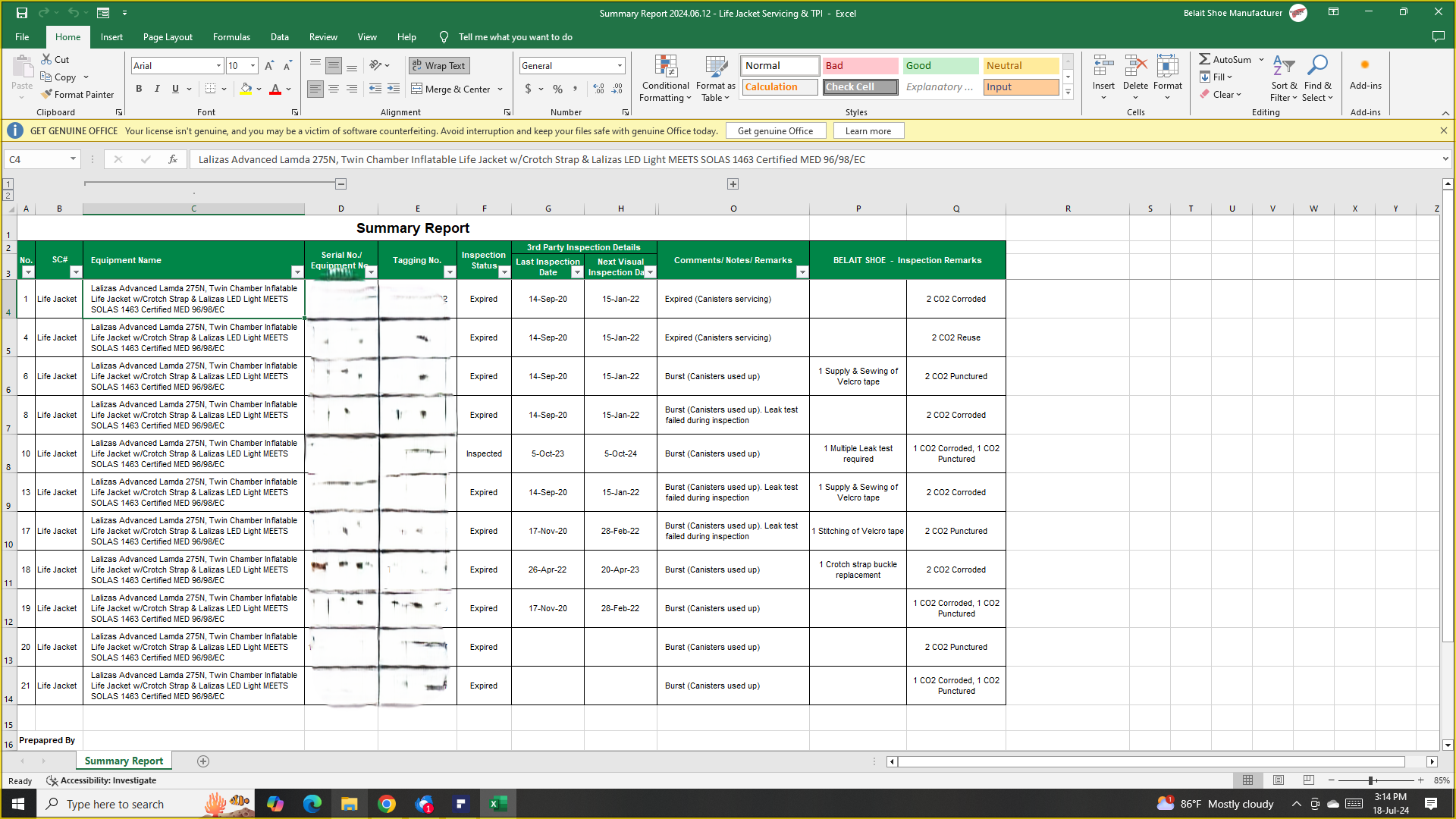Click the red font color swatch
The height and width of the screenshot is (819, 1456).
click(x=275, y=89)
